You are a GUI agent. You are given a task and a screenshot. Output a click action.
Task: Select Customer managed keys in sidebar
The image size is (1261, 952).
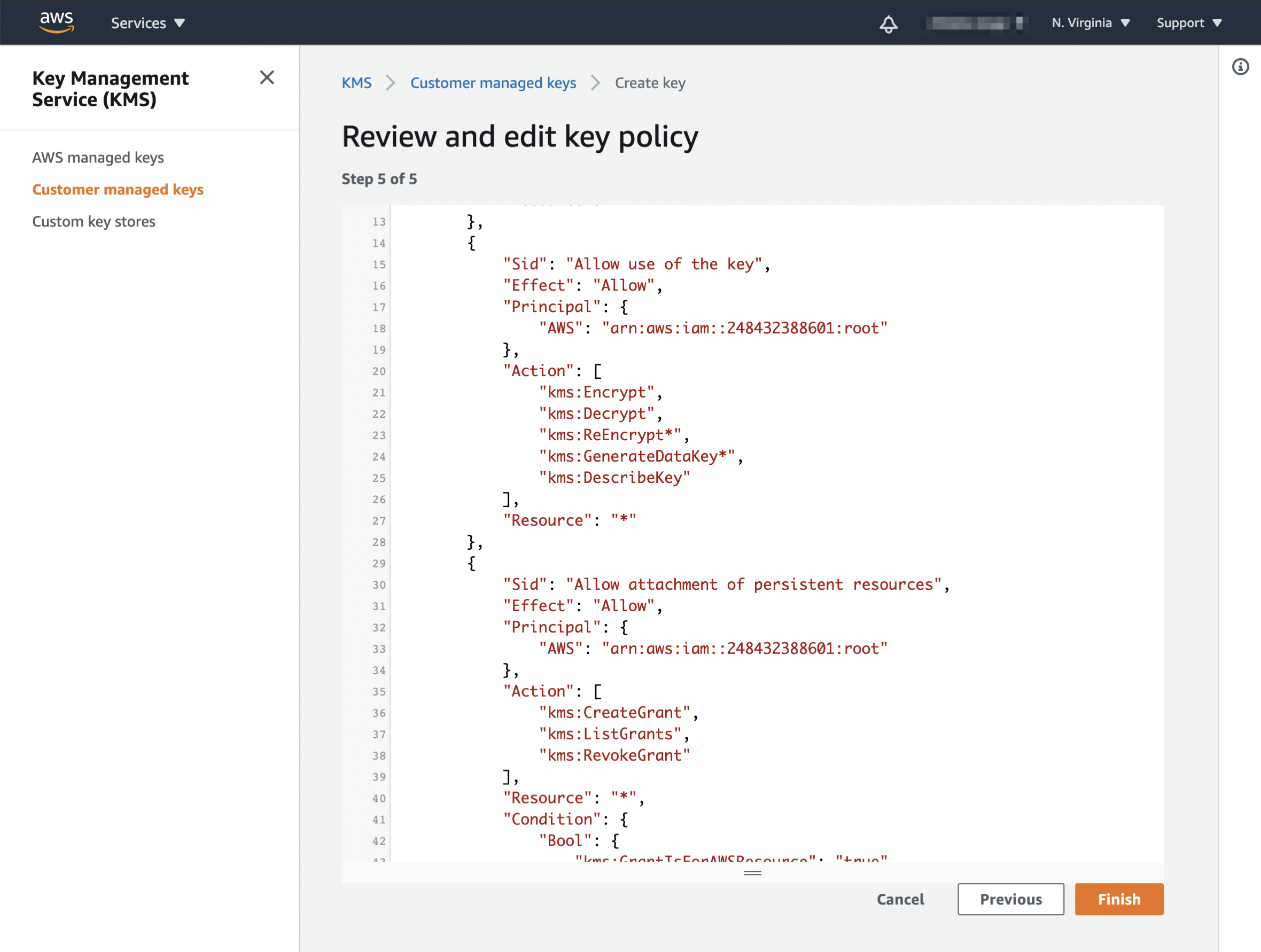click(118, 189)
